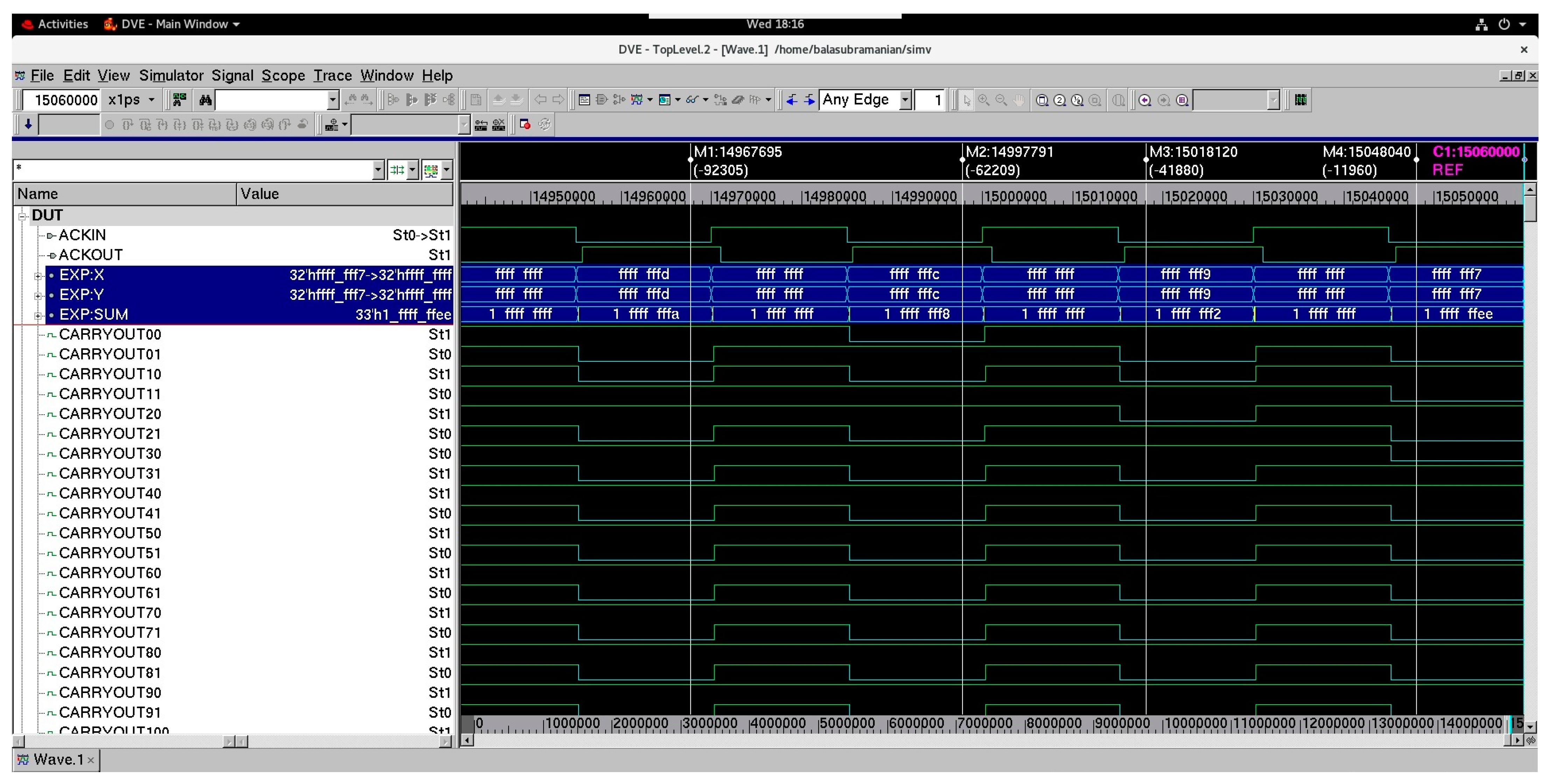Select marker M3:15018120
Image resolution: width=1549 pixels, height=784 pixels.
(1193, 151)
